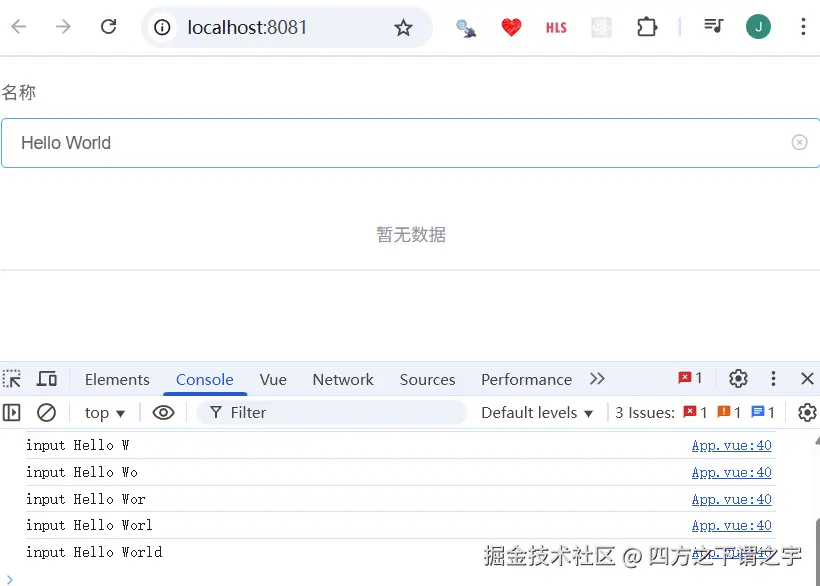The width and height of the screenshot is (820, 586).
Task: Open App.vue:40 link for 'Hello W'
Action: (x=731, y=445)
